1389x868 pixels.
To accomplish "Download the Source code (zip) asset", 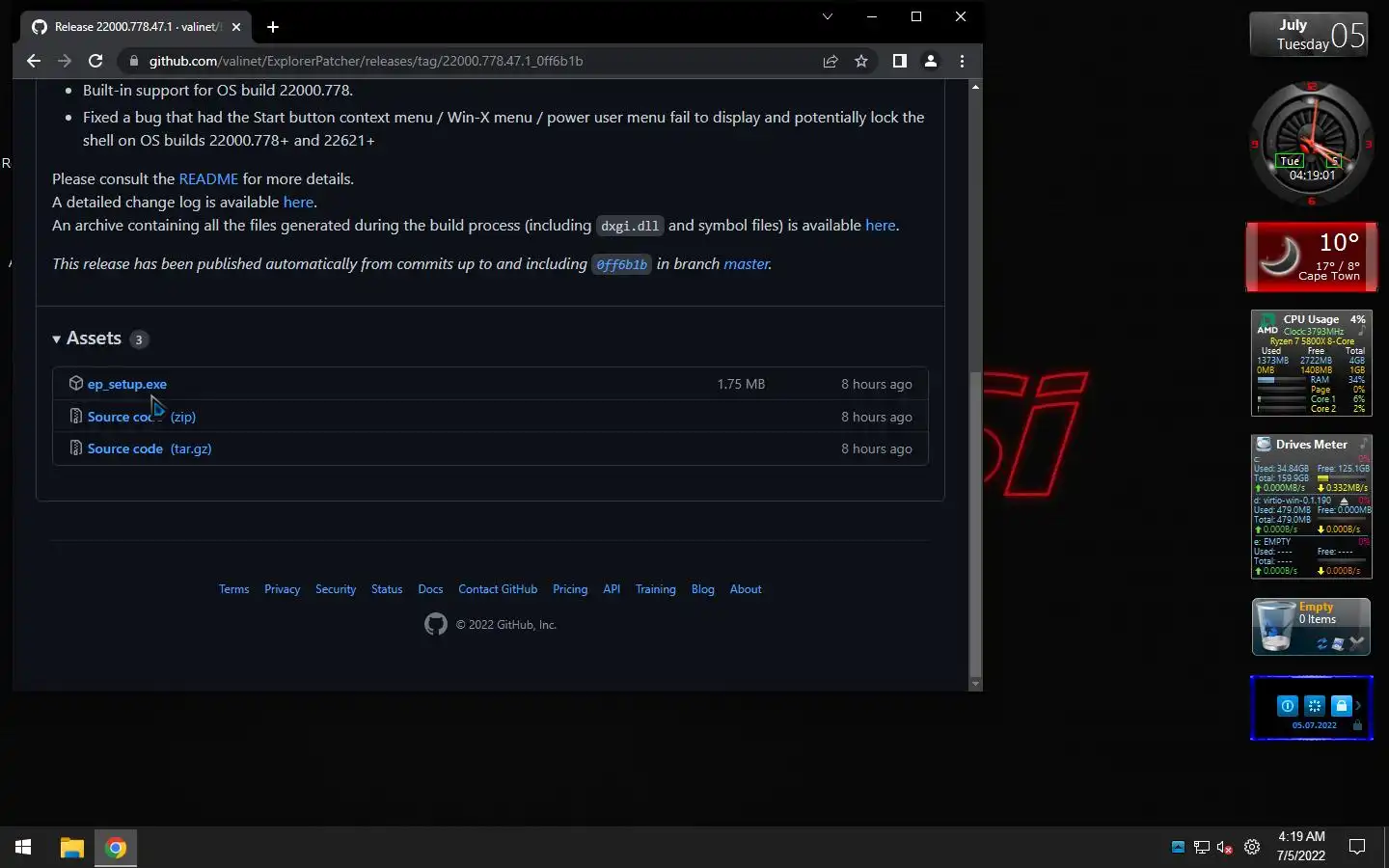I will (x=142, y=417).
